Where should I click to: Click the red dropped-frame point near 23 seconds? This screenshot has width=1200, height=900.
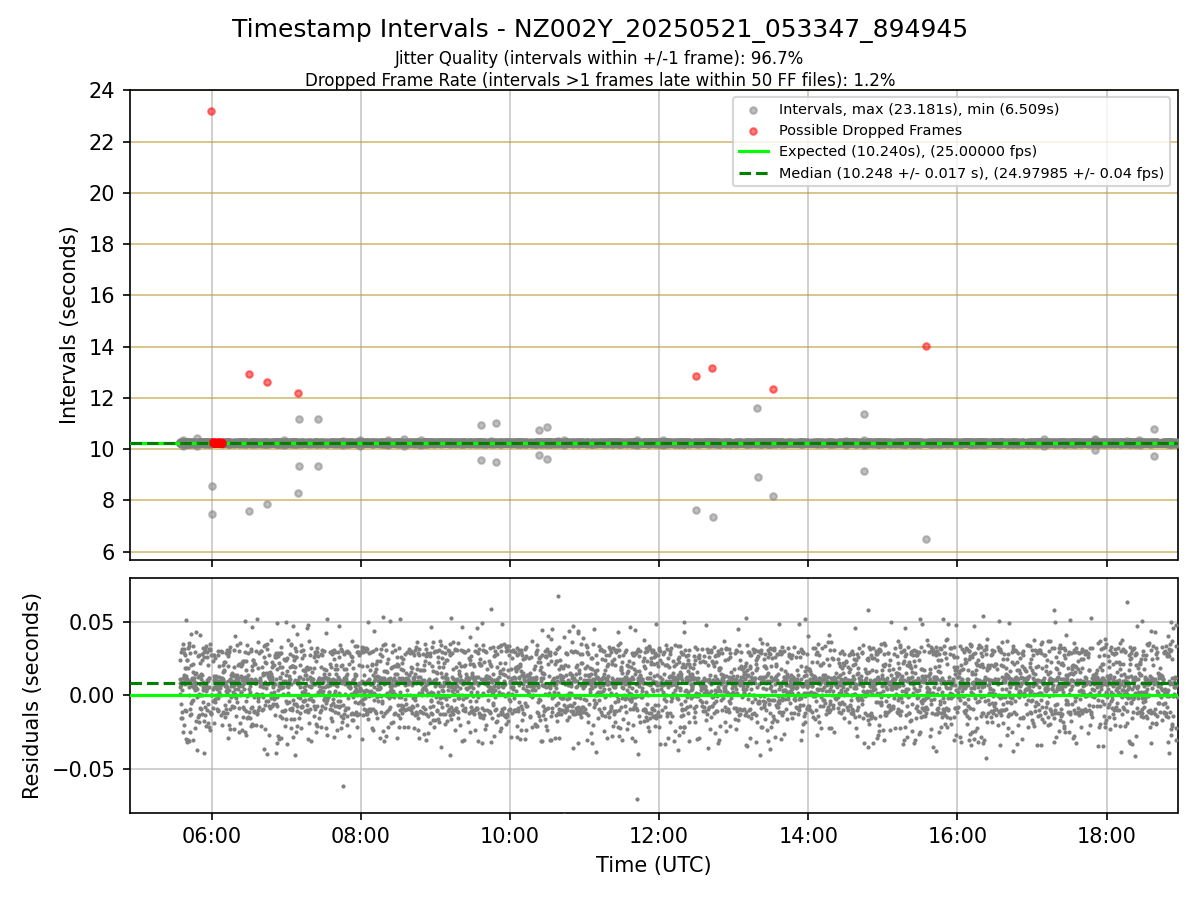[x=211, y=111]
